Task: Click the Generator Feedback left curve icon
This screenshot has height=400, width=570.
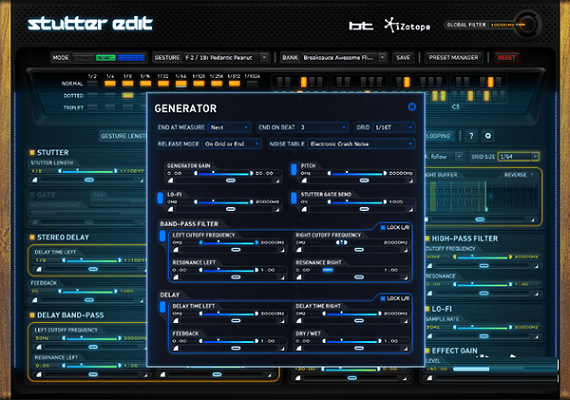Action: pos(176,348)
